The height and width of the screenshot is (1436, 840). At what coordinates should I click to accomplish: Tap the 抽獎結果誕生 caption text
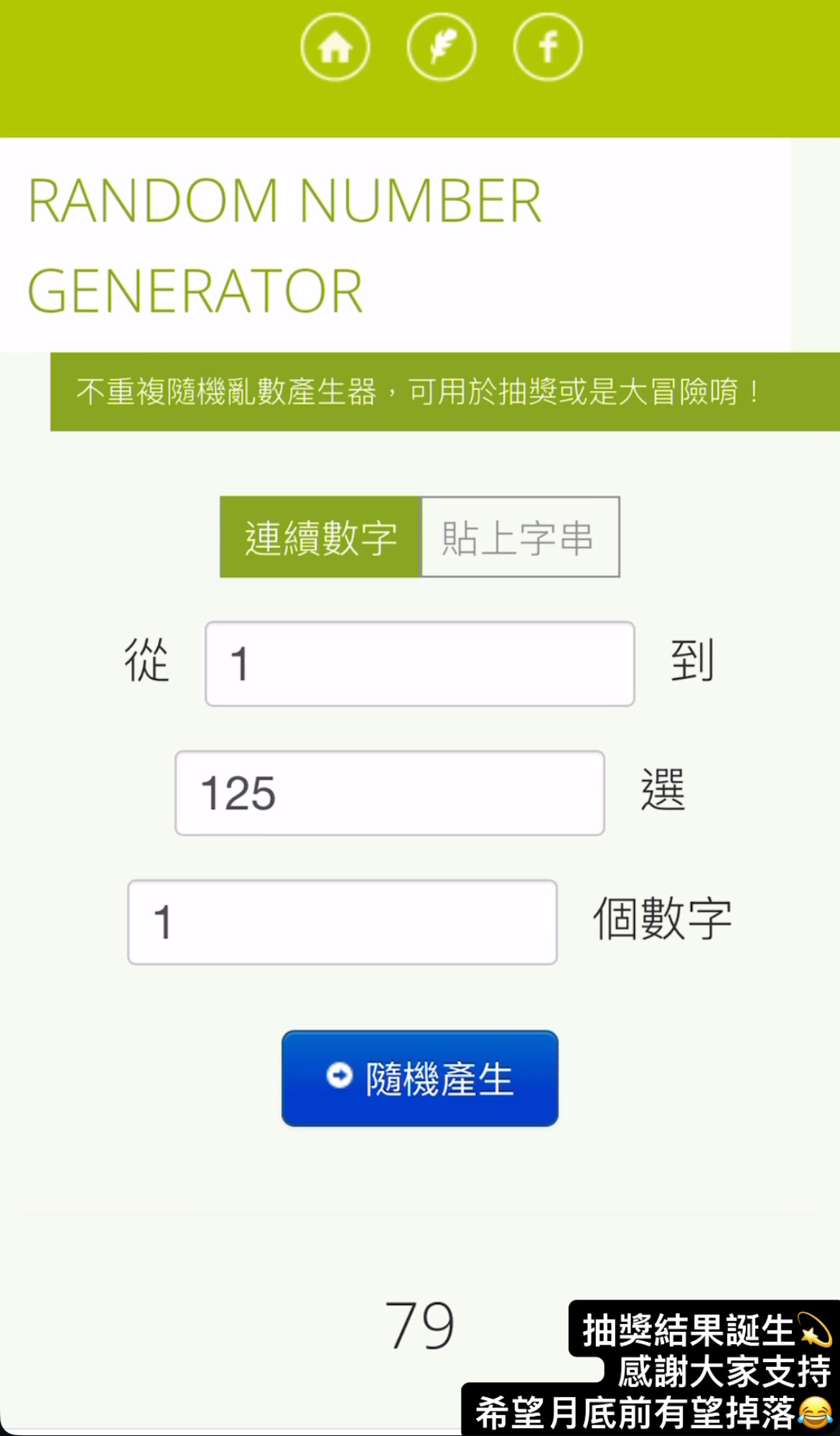[688, 1330]
